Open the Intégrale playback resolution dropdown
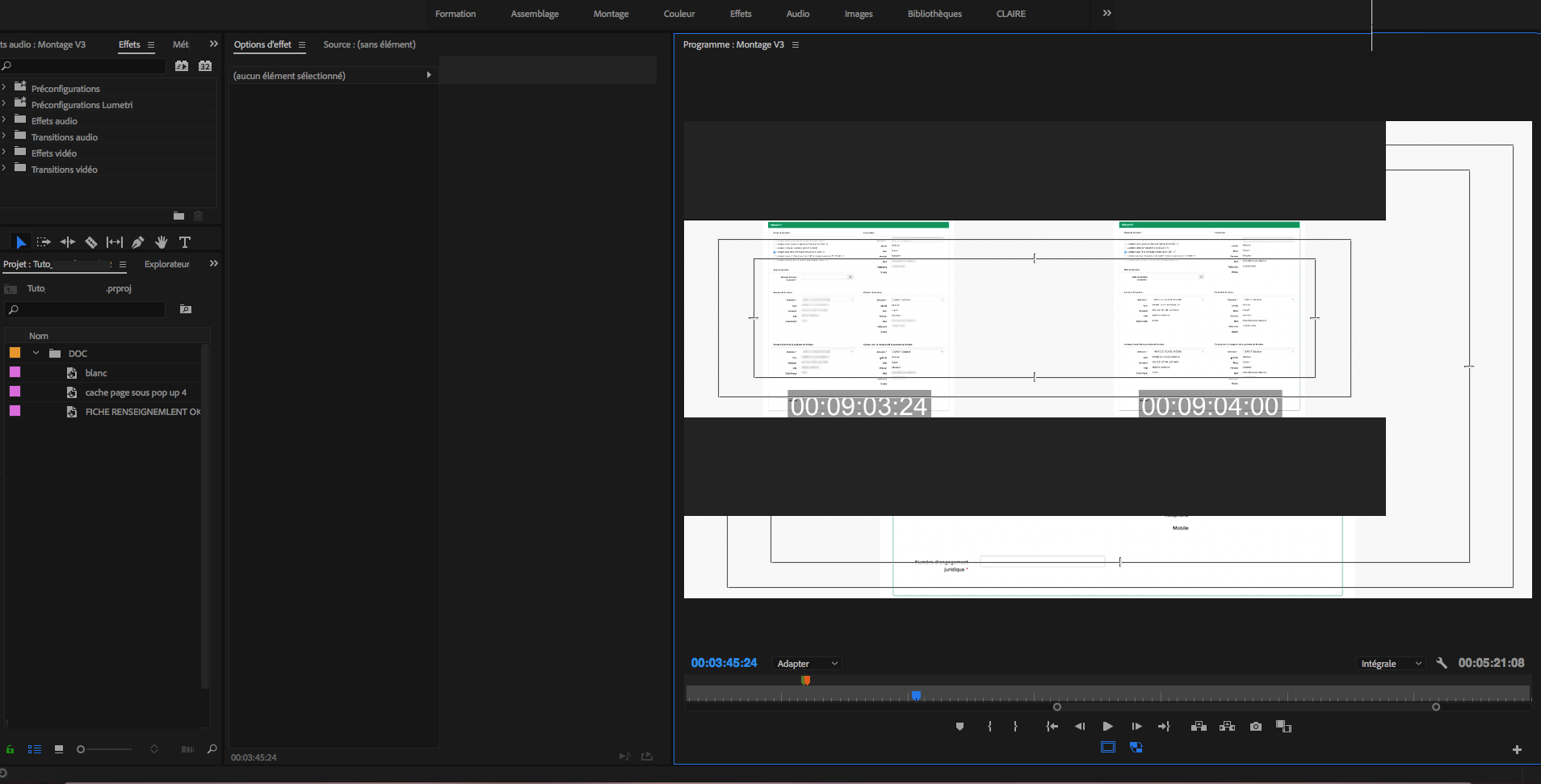Image resolution: width=1541 pixels, height=784 pixels. [x=1391, y=664]
